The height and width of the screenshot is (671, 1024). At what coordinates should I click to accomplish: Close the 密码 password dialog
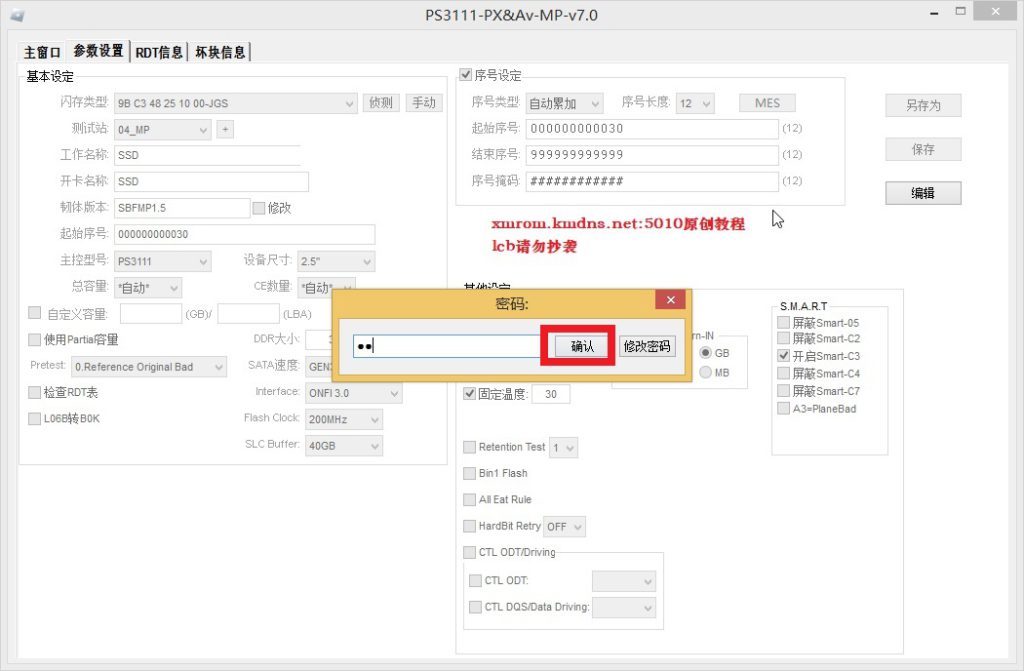click(x=670, y=300)
